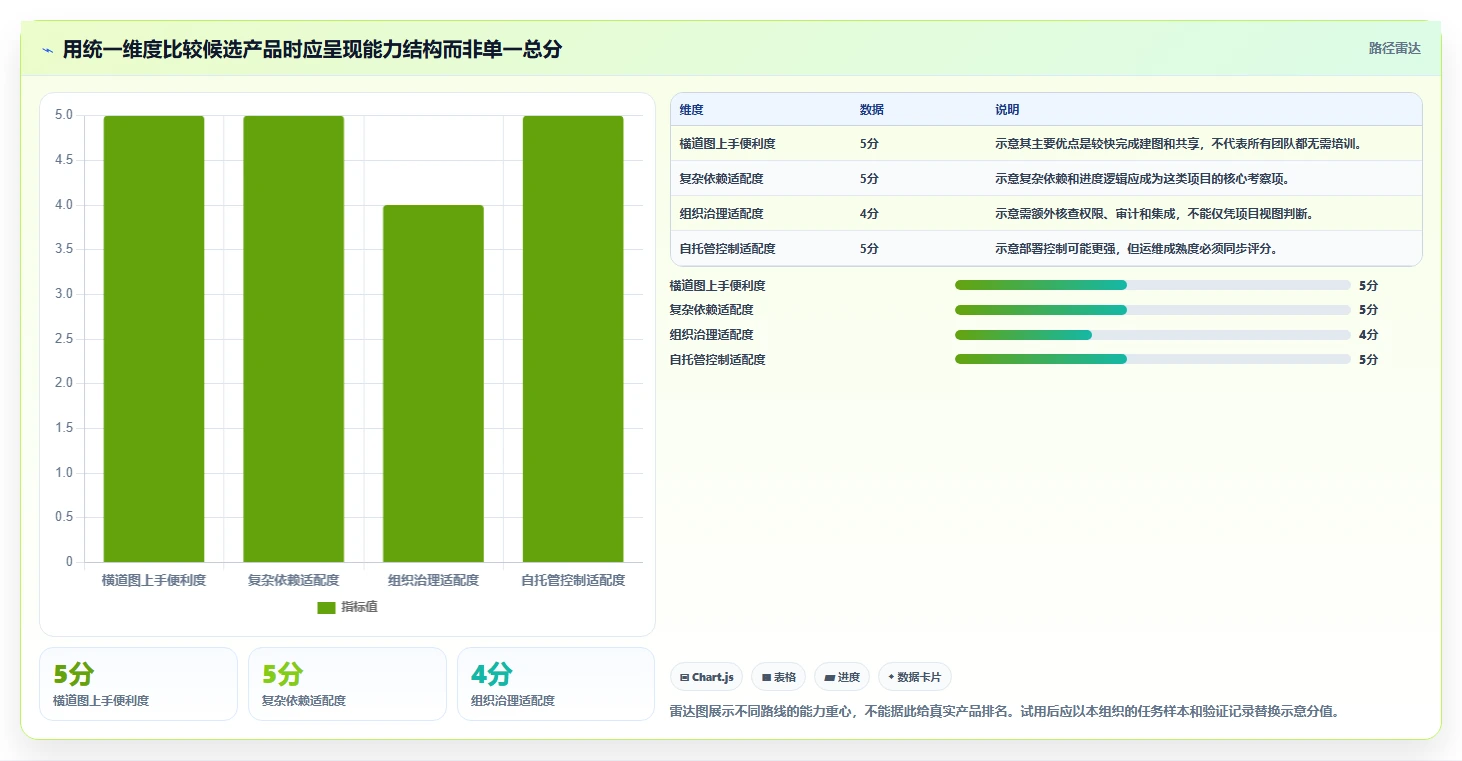Image resolution: width=1462 pixels, height=761 pixels.
Task: Click the shorter bar for 组织治理适配度
Action: point(433,383)
